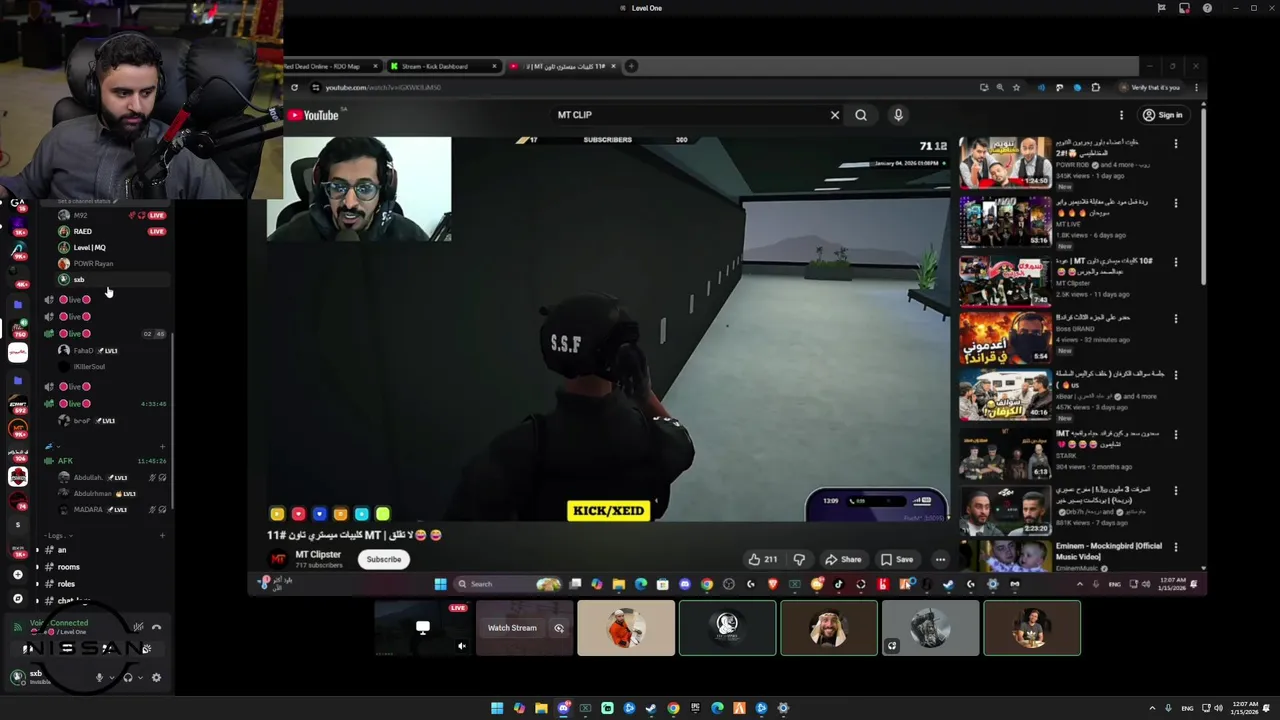Viewport: 1280px width, 720px height.
Task: Open options menu for Eminem Mockingbird video
Action: pyautogui.click(x=1175, y=547)
